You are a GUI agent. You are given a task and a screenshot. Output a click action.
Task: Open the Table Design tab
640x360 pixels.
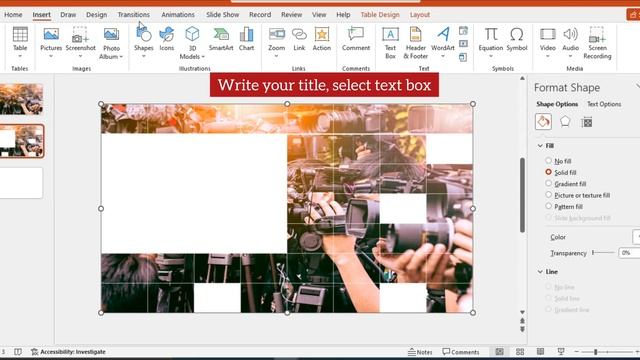point(380,15)
